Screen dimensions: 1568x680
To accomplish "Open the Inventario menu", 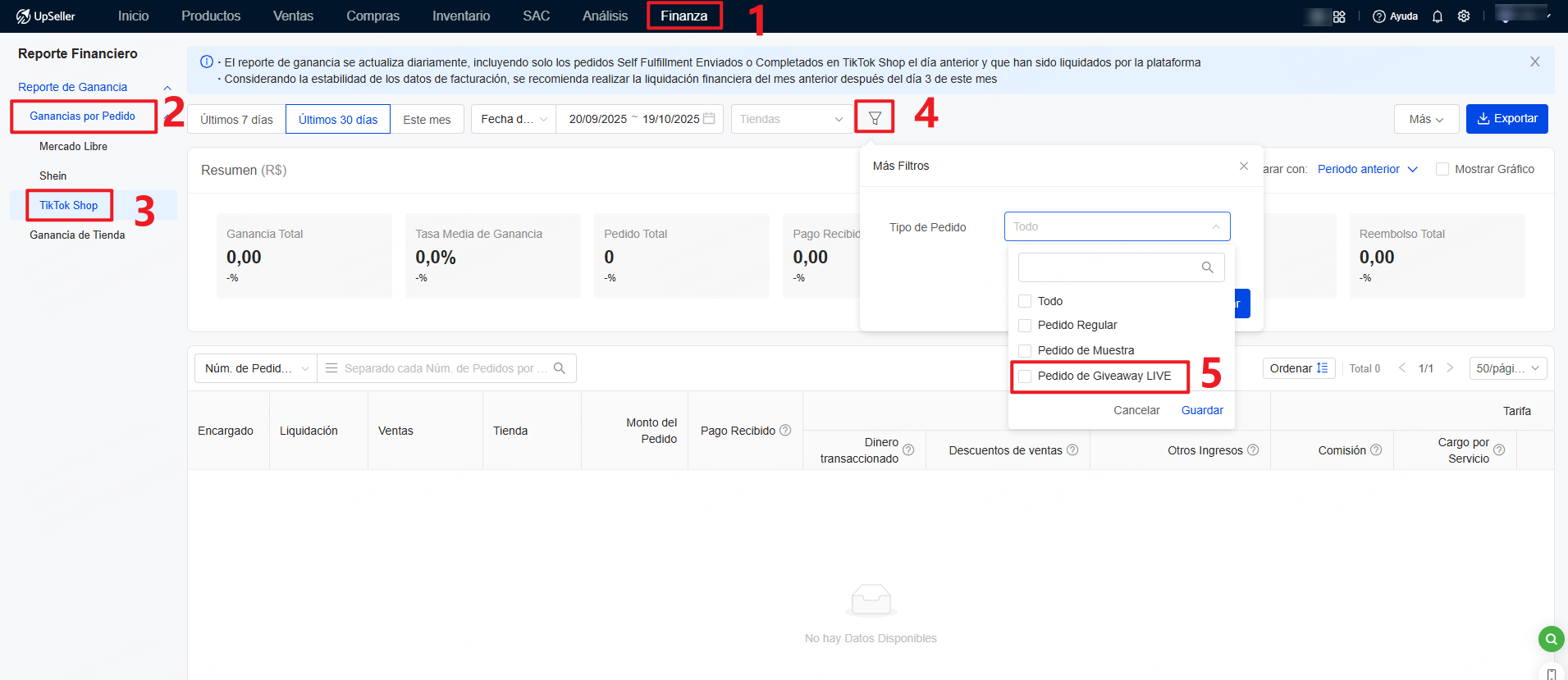I will pyautogui.click(x=460, y=16).
